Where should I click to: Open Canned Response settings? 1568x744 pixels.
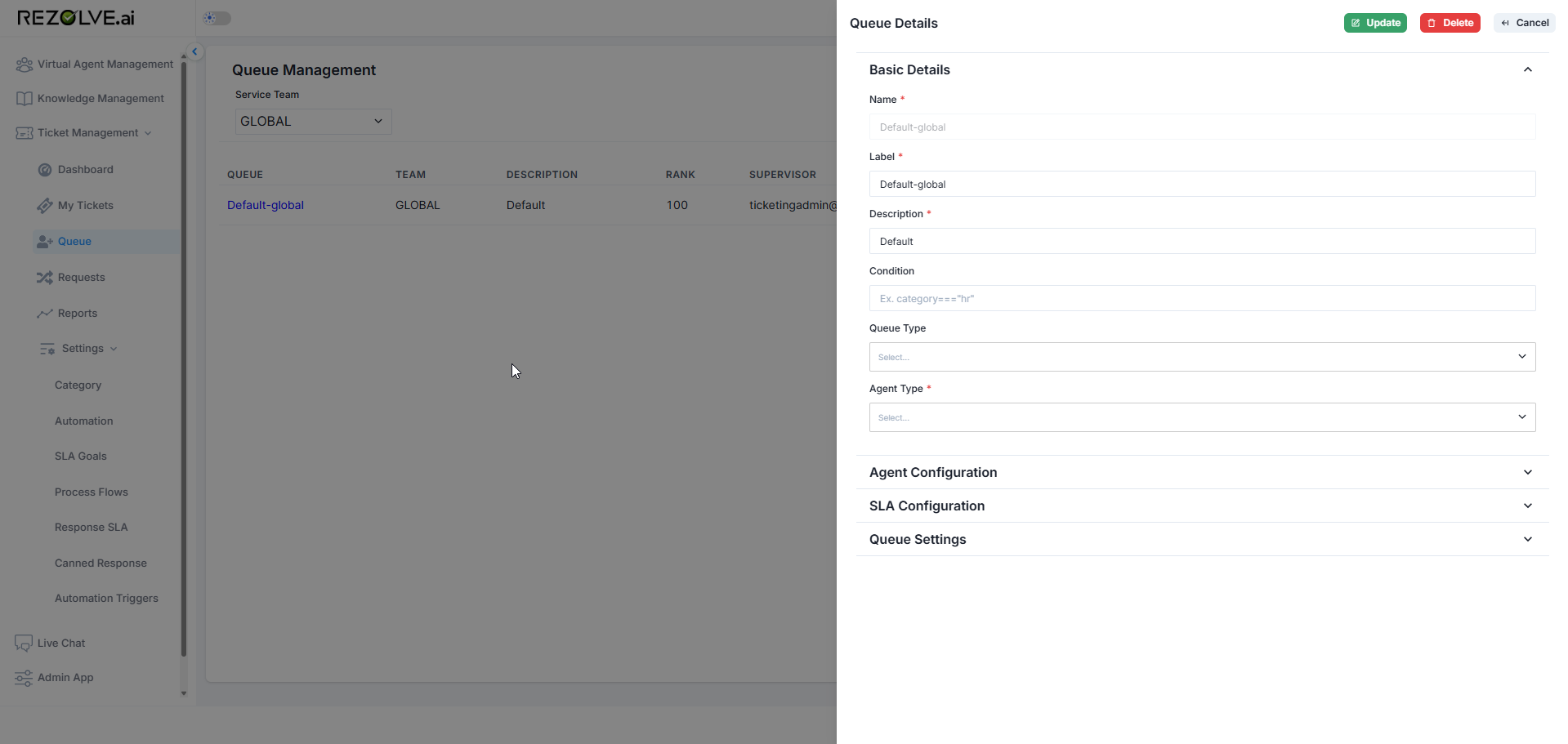101,564
